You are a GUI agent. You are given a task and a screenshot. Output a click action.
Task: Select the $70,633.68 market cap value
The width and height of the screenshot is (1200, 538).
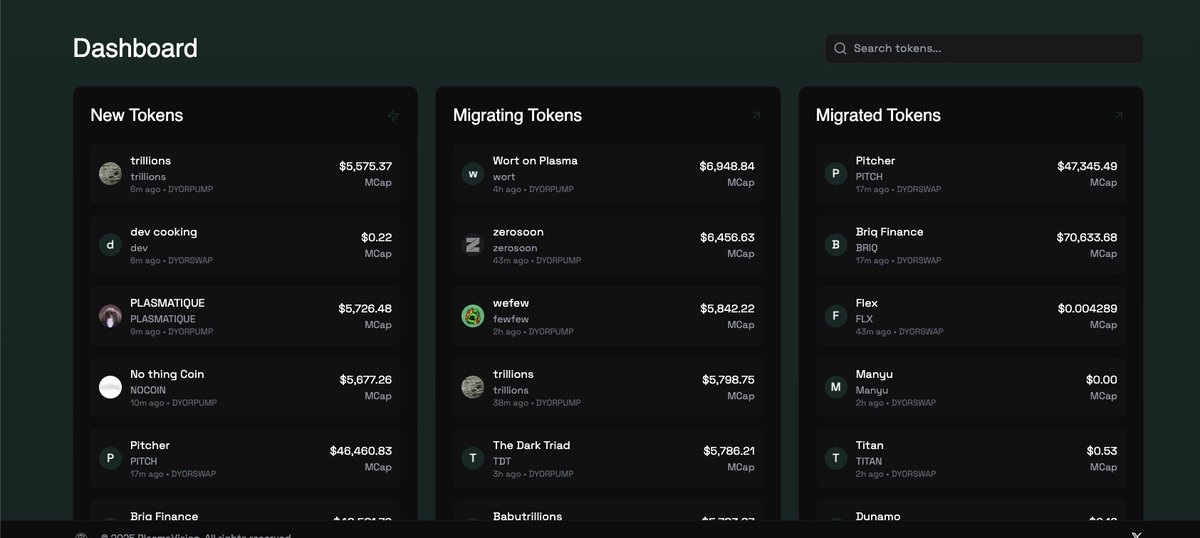click(1087, 237)
